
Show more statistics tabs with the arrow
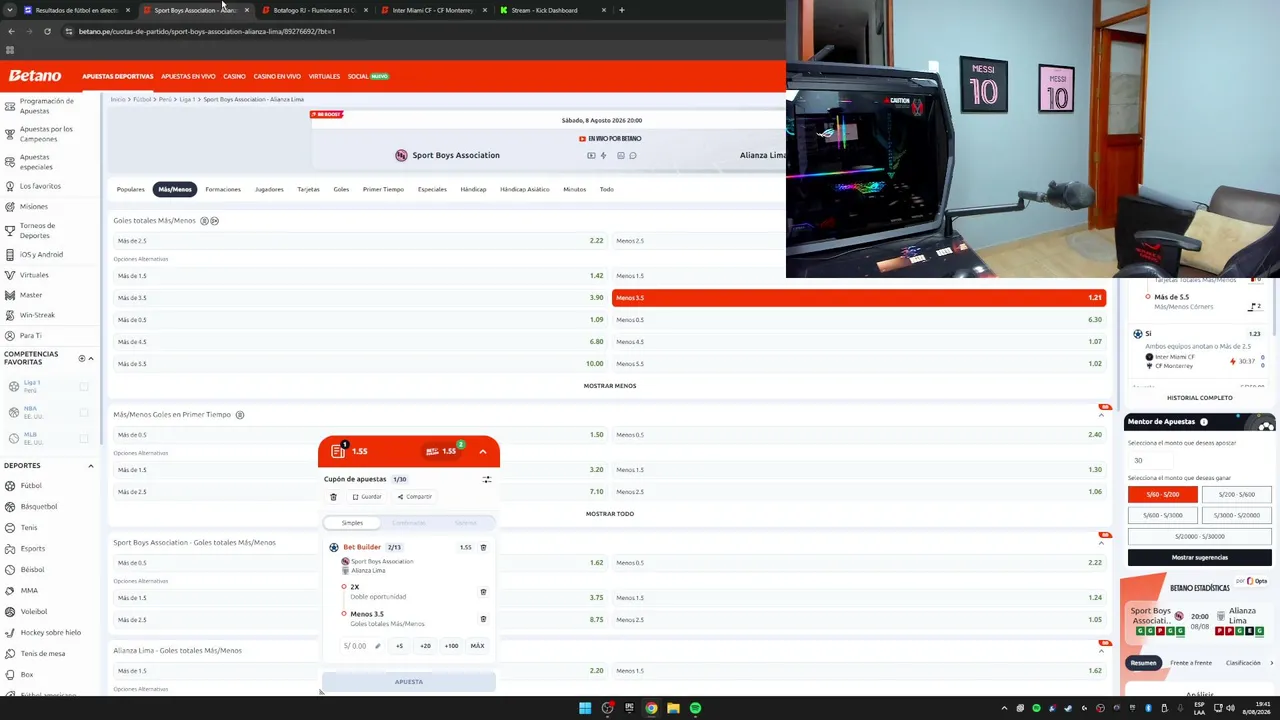1271,663
